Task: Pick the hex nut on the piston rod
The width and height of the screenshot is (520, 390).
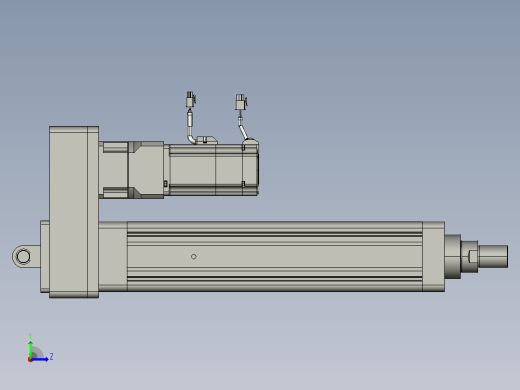Action: tap(473, 256)
